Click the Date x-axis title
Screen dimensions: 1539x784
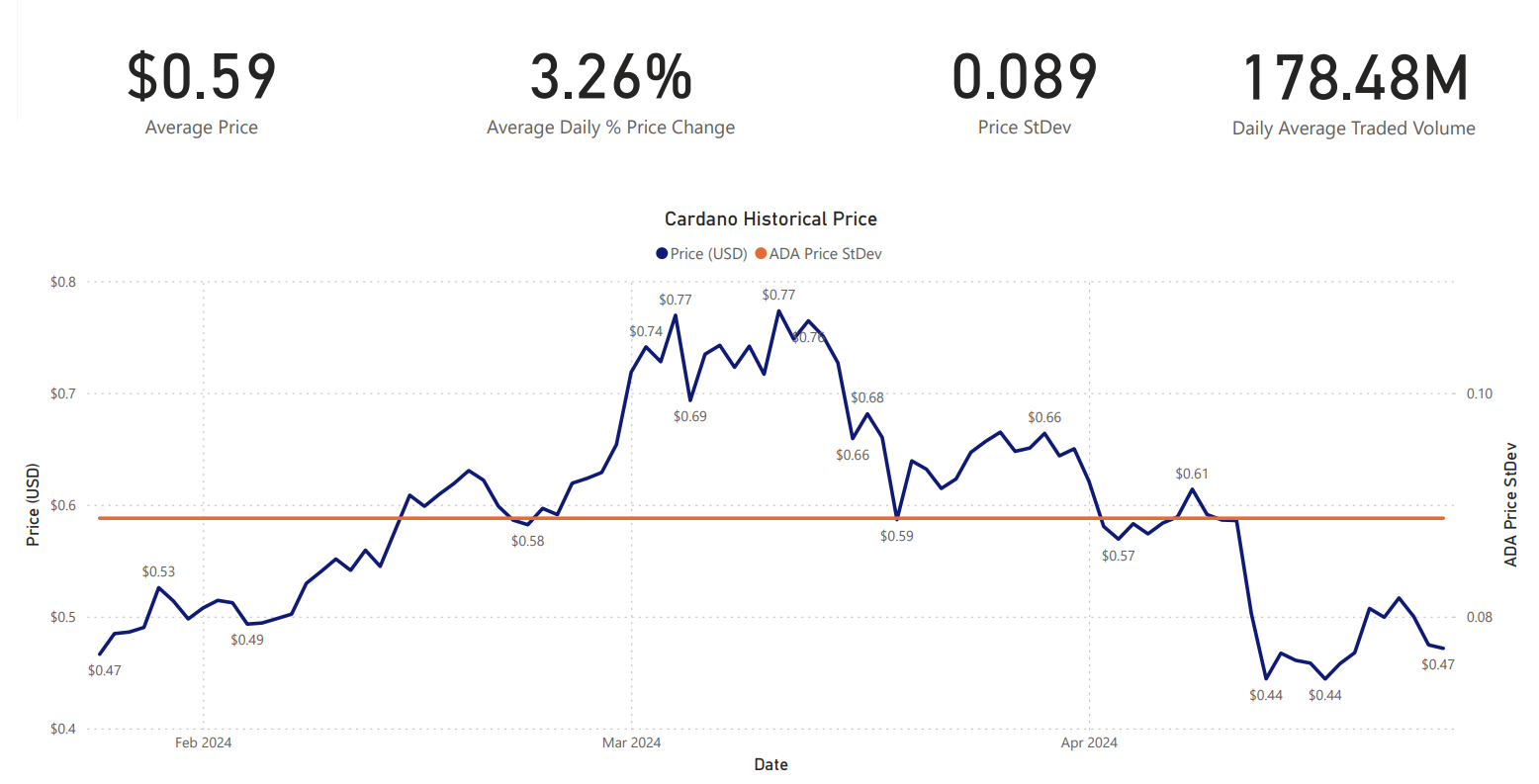click(770, 764)
